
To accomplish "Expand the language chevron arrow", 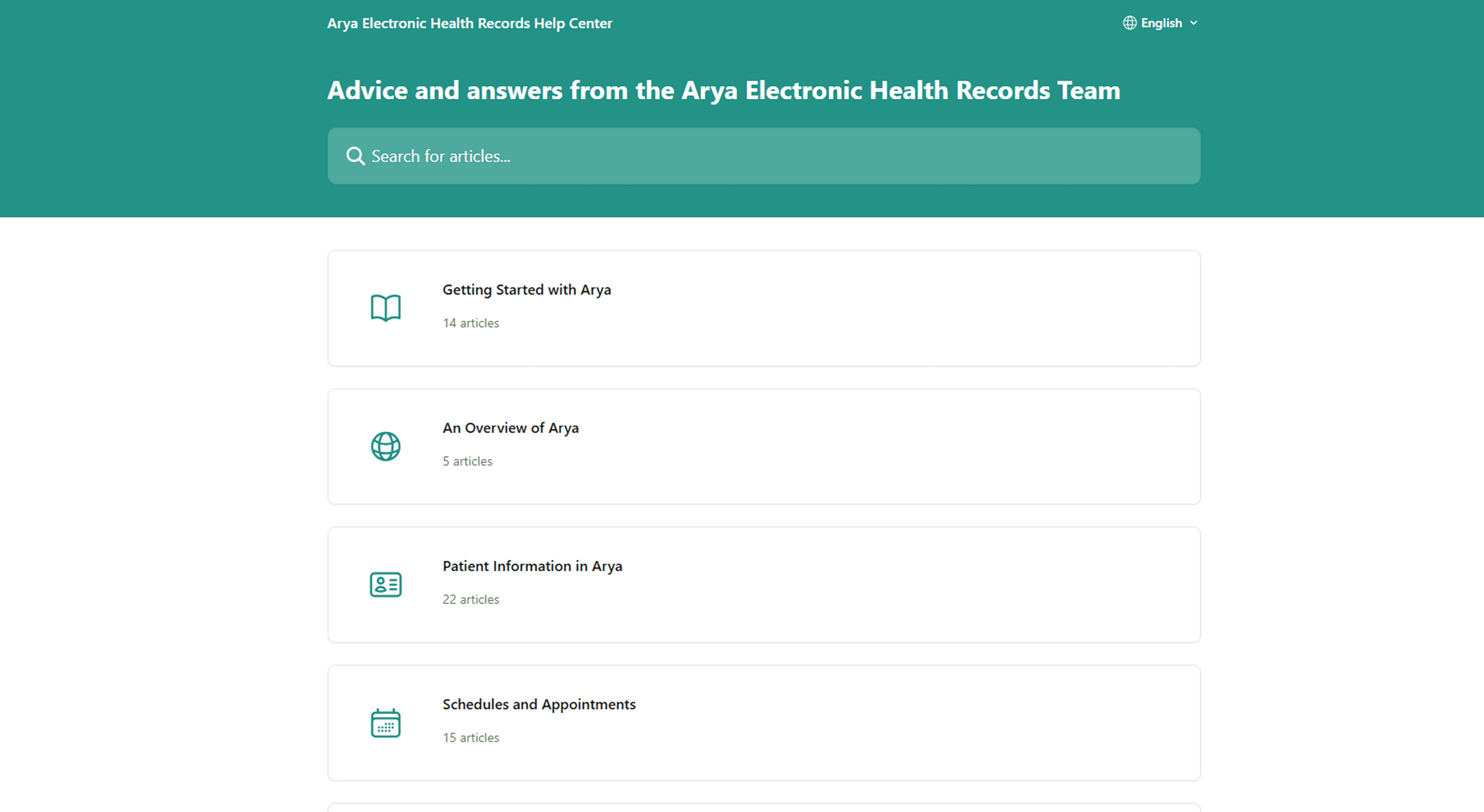I will 1194,23.
